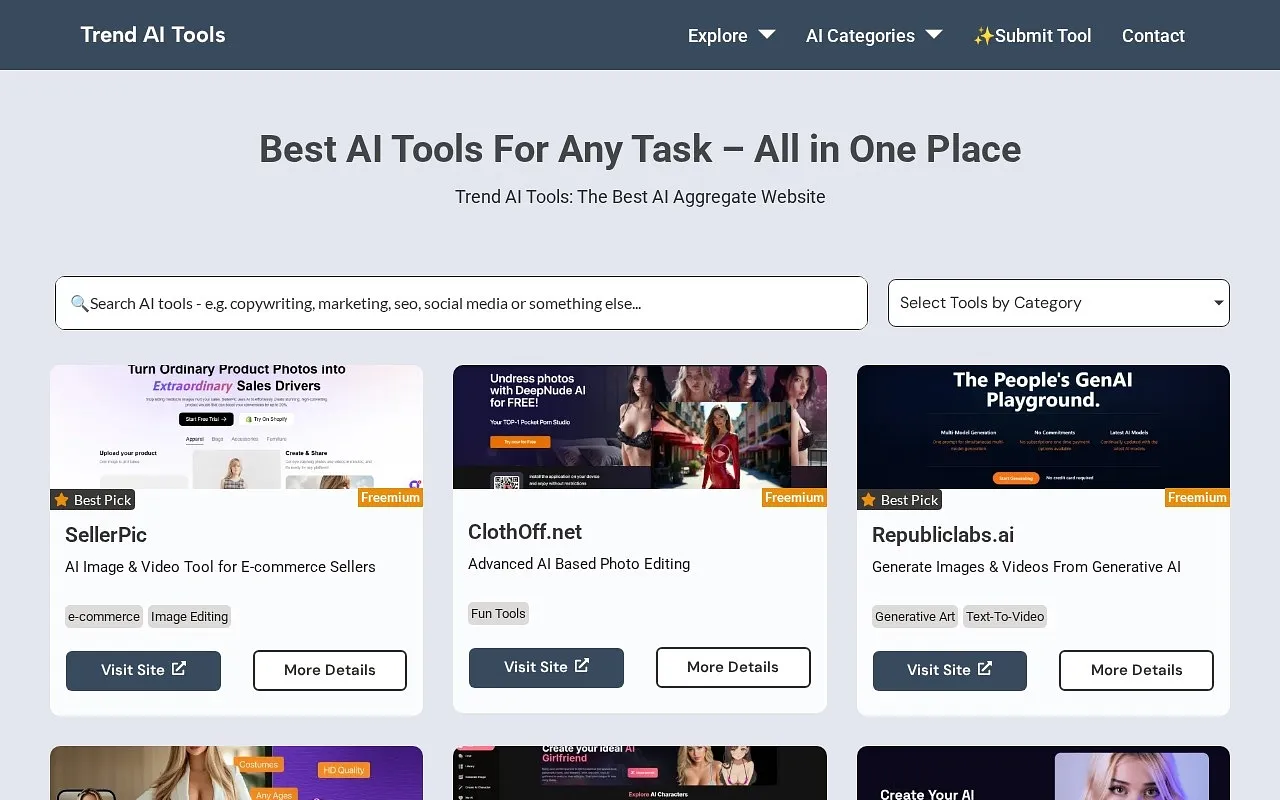Open More Details for ClothOff.net
Viewport: 1280px width, 800px height.
(733, 667)
